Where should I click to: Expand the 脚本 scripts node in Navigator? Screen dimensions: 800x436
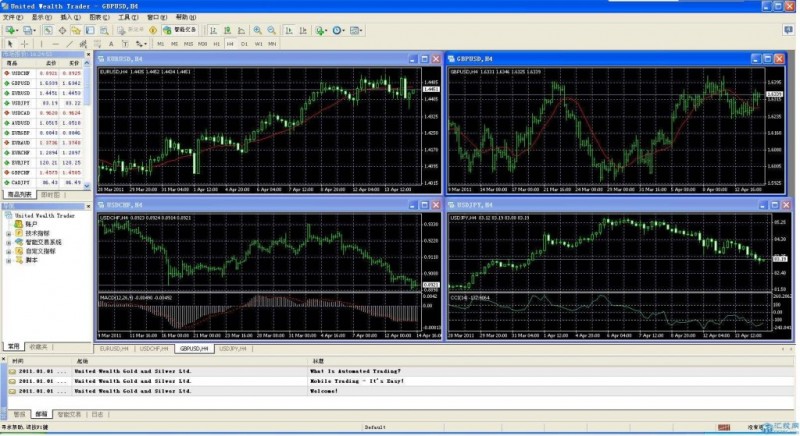click(9, 261)
